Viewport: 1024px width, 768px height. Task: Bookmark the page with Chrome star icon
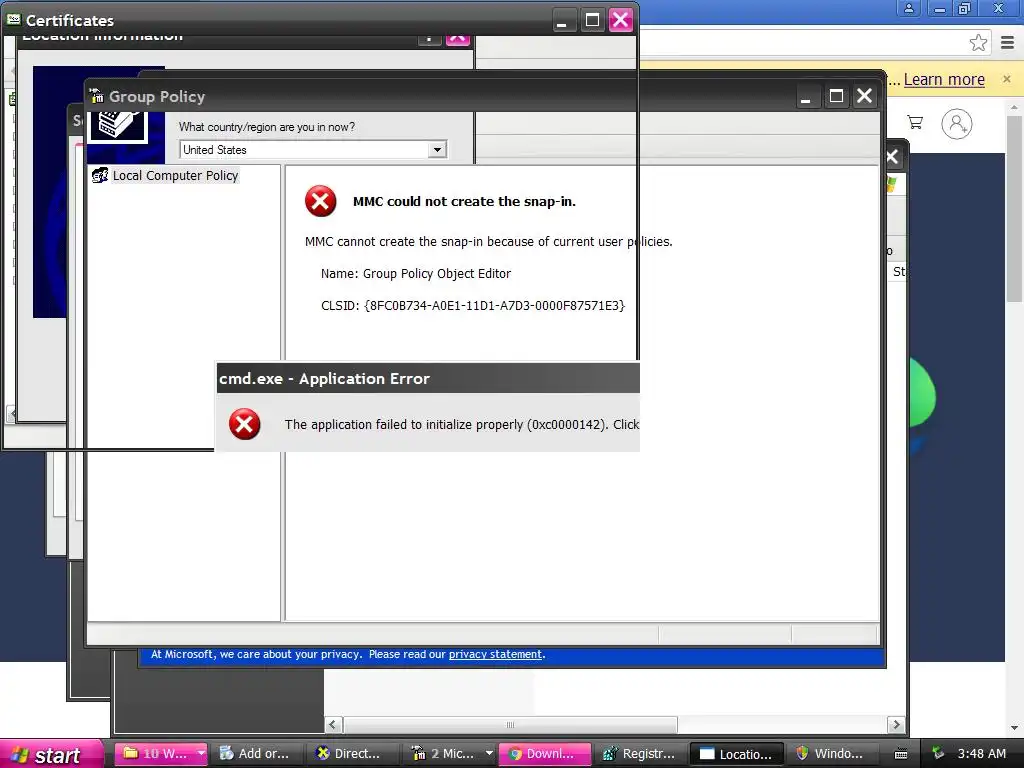[978, 43]
